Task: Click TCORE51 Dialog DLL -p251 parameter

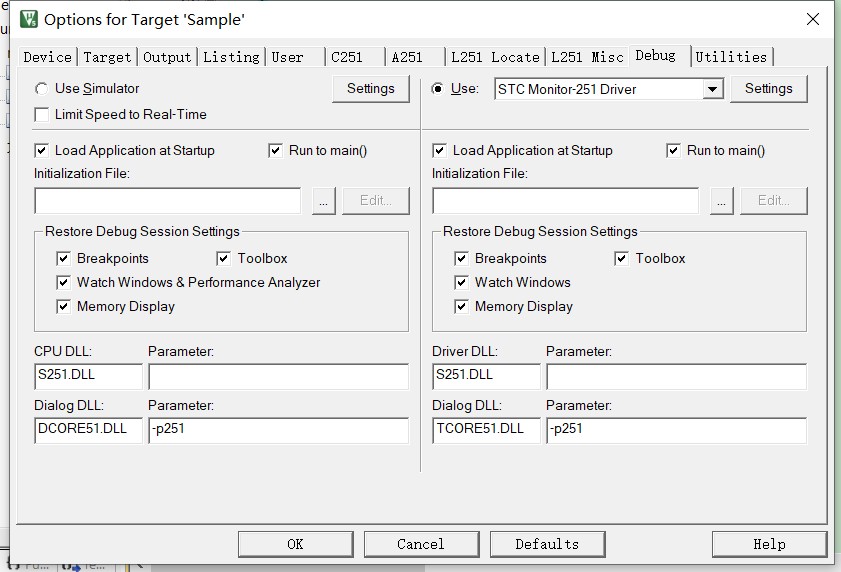Action: (676, 430)
